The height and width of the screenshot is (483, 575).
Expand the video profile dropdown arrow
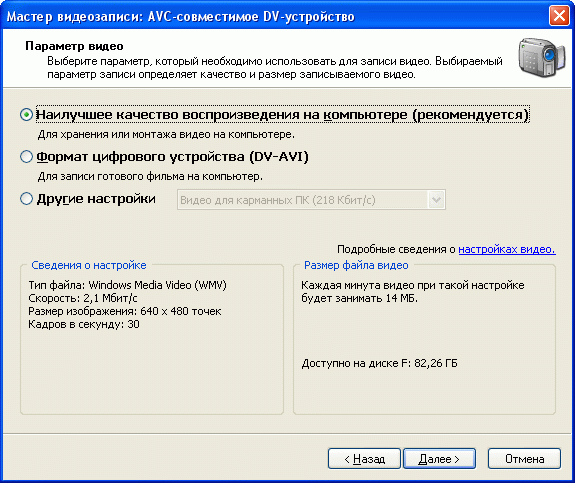(436, 200)
